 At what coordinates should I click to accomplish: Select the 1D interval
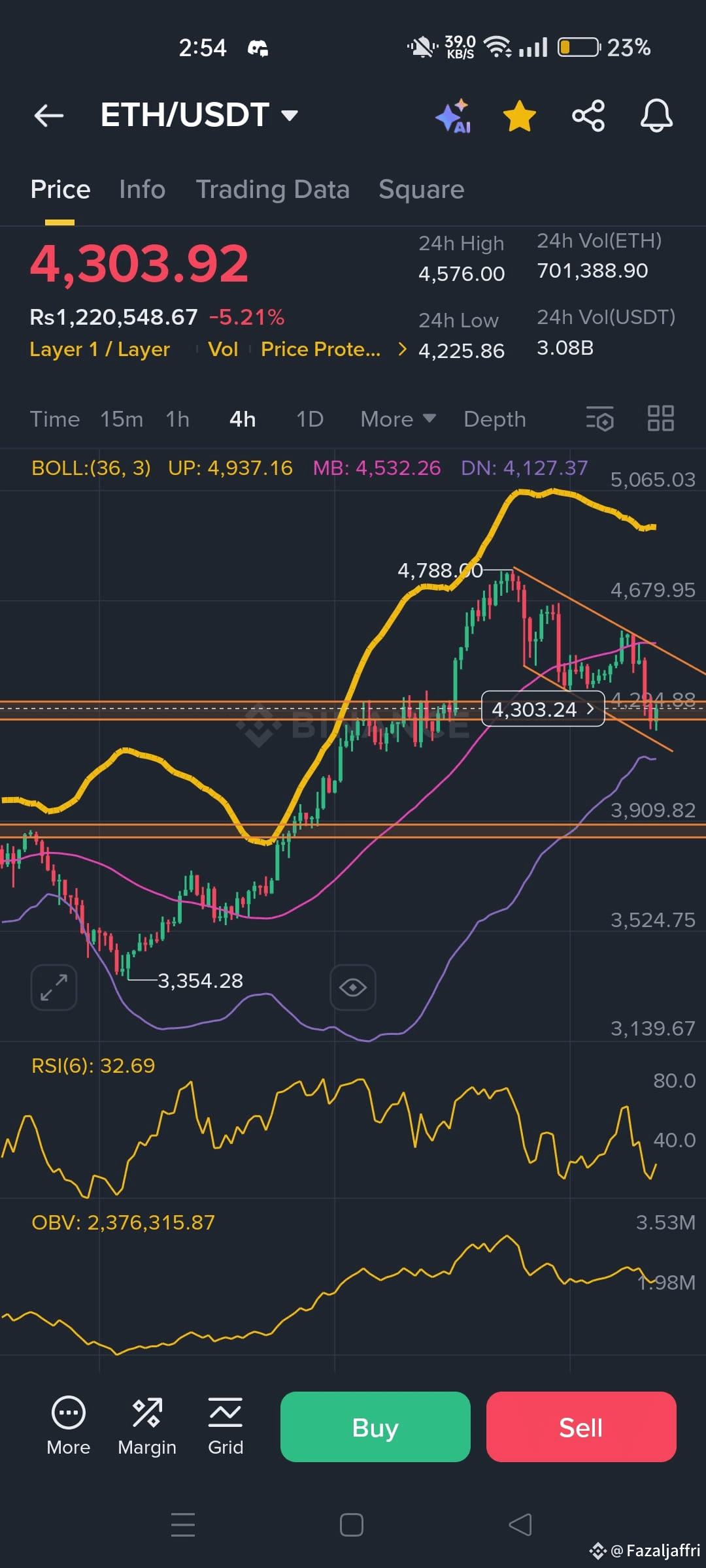pos(310,419)
